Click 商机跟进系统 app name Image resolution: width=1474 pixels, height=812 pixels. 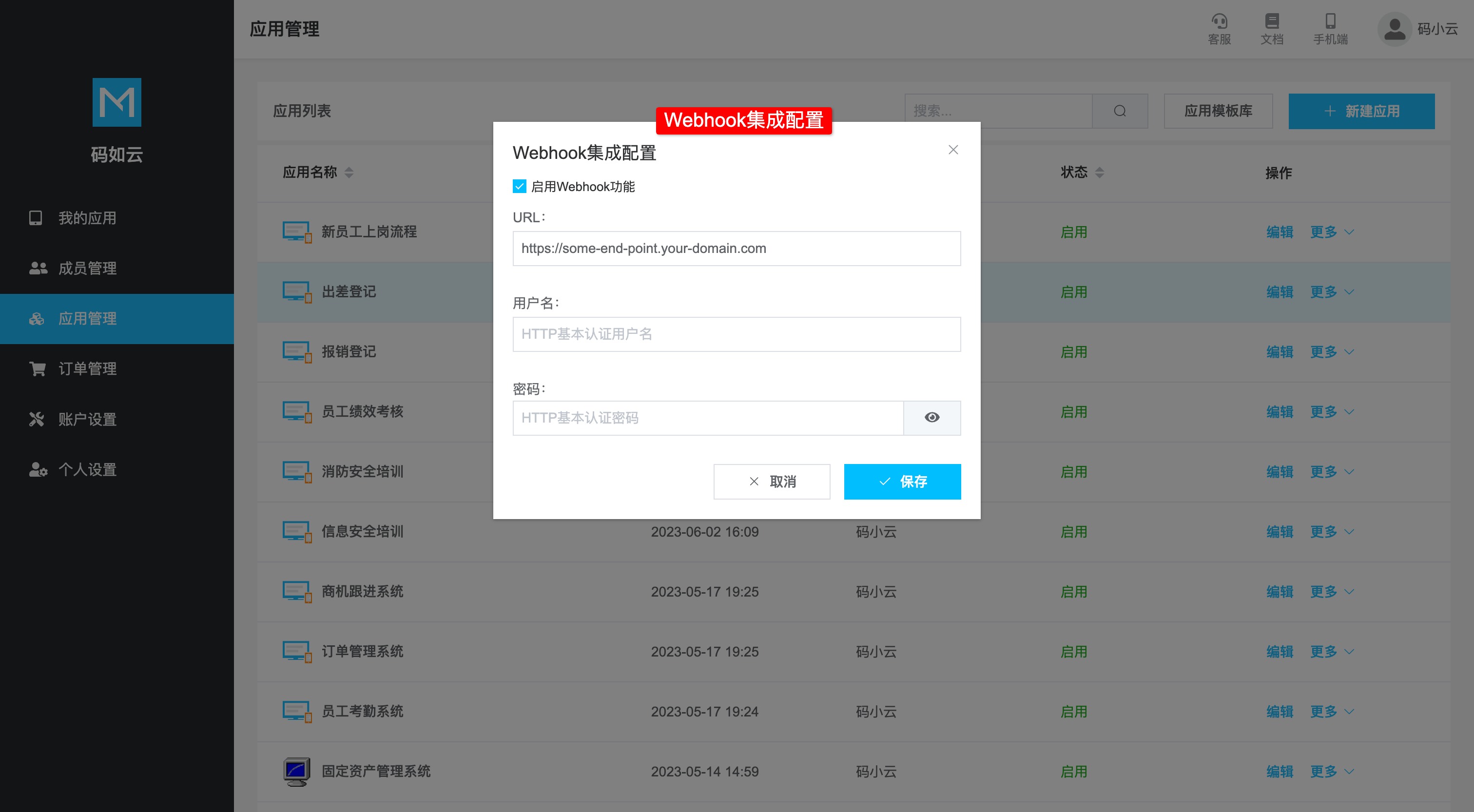362,592
